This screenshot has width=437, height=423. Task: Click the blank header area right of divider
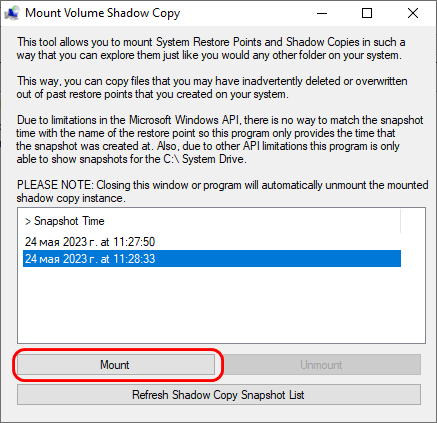coord(413,221)
